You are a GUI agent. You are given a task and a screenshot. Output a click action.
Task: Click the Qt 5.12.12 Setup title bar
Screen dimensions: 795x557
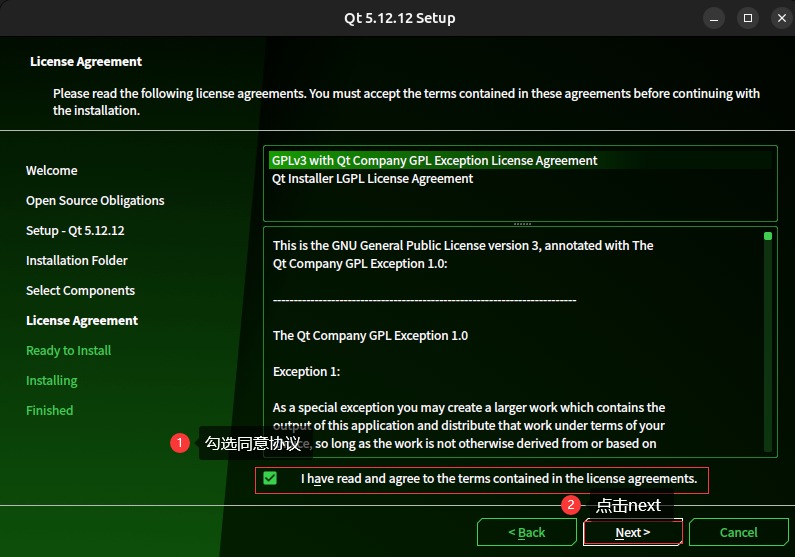click(400, 18)
